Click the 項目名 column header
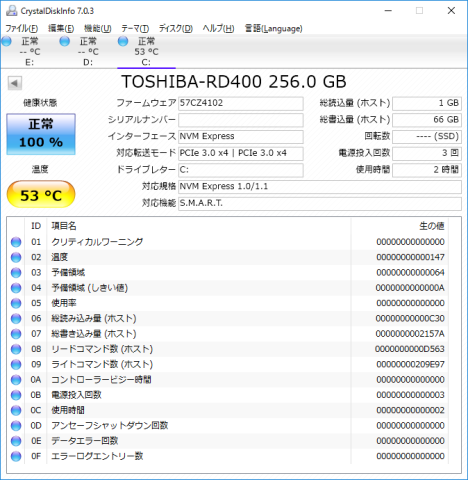Viewport: 468px width, 480px height. click(x=64, y=226)
